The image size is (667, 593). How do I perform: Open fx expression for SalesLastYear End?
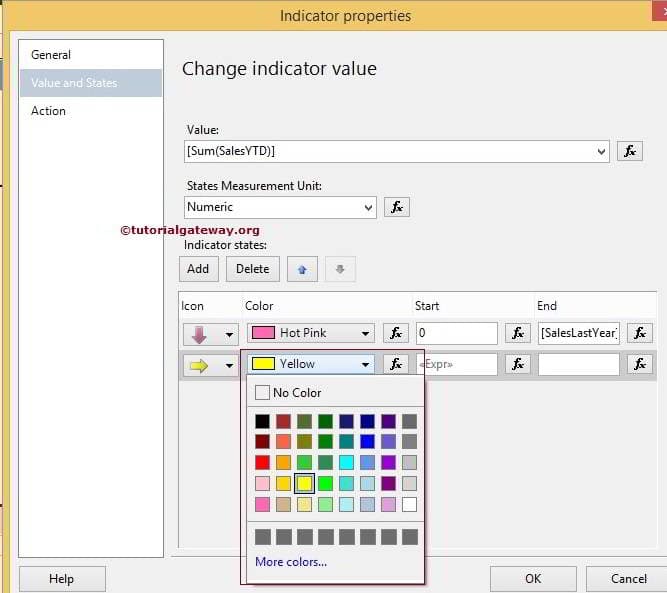pyautogui.click(x=640, y=333)
